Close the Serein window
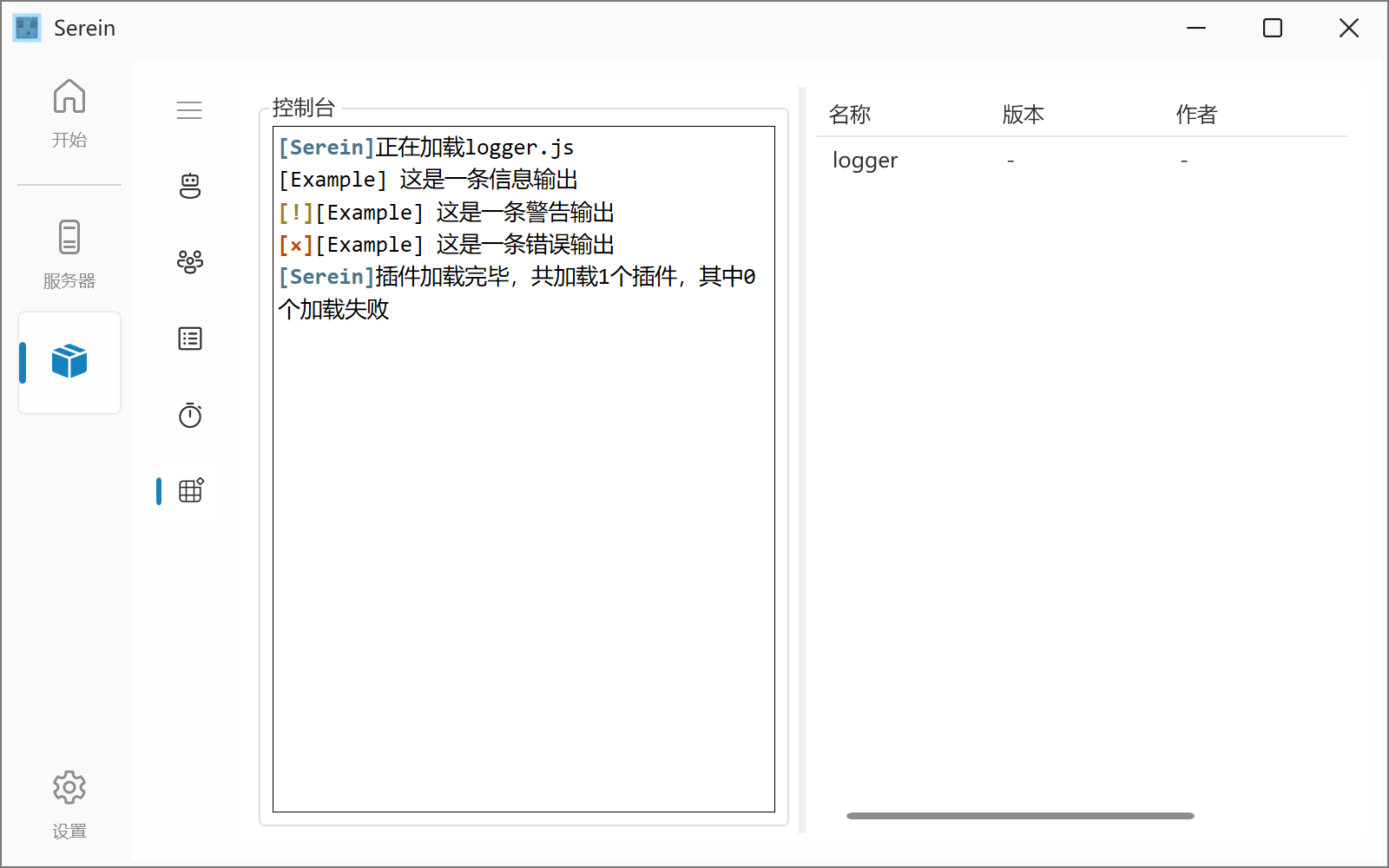 (1349, 28)
